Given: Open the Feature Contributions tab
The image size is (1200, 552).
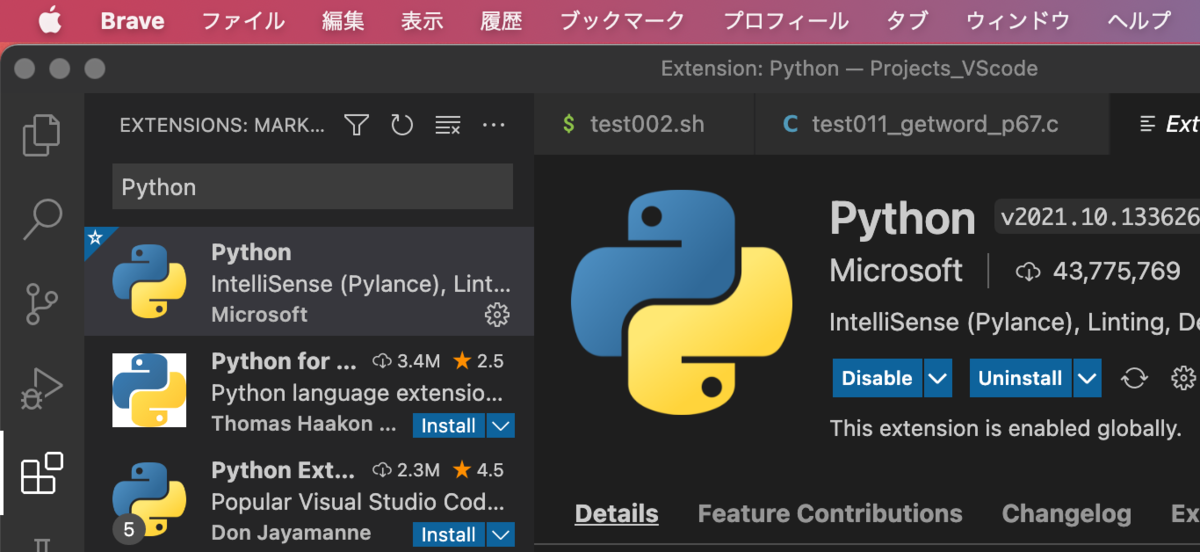Looking at the screenshot, I should (x=829, y=514).
